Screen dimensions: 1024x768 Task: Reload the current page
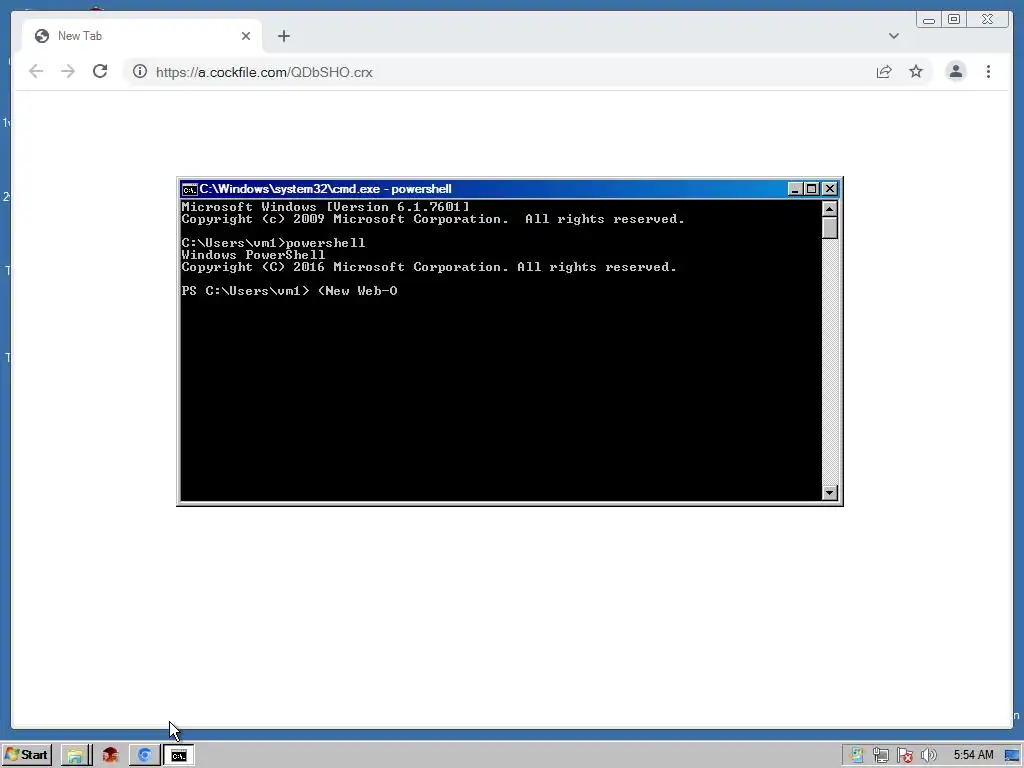point(100,71)
